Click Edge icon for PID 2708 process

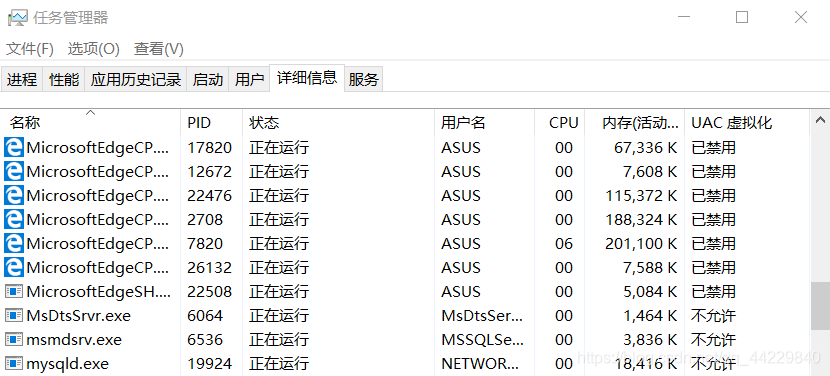[14, 219]
